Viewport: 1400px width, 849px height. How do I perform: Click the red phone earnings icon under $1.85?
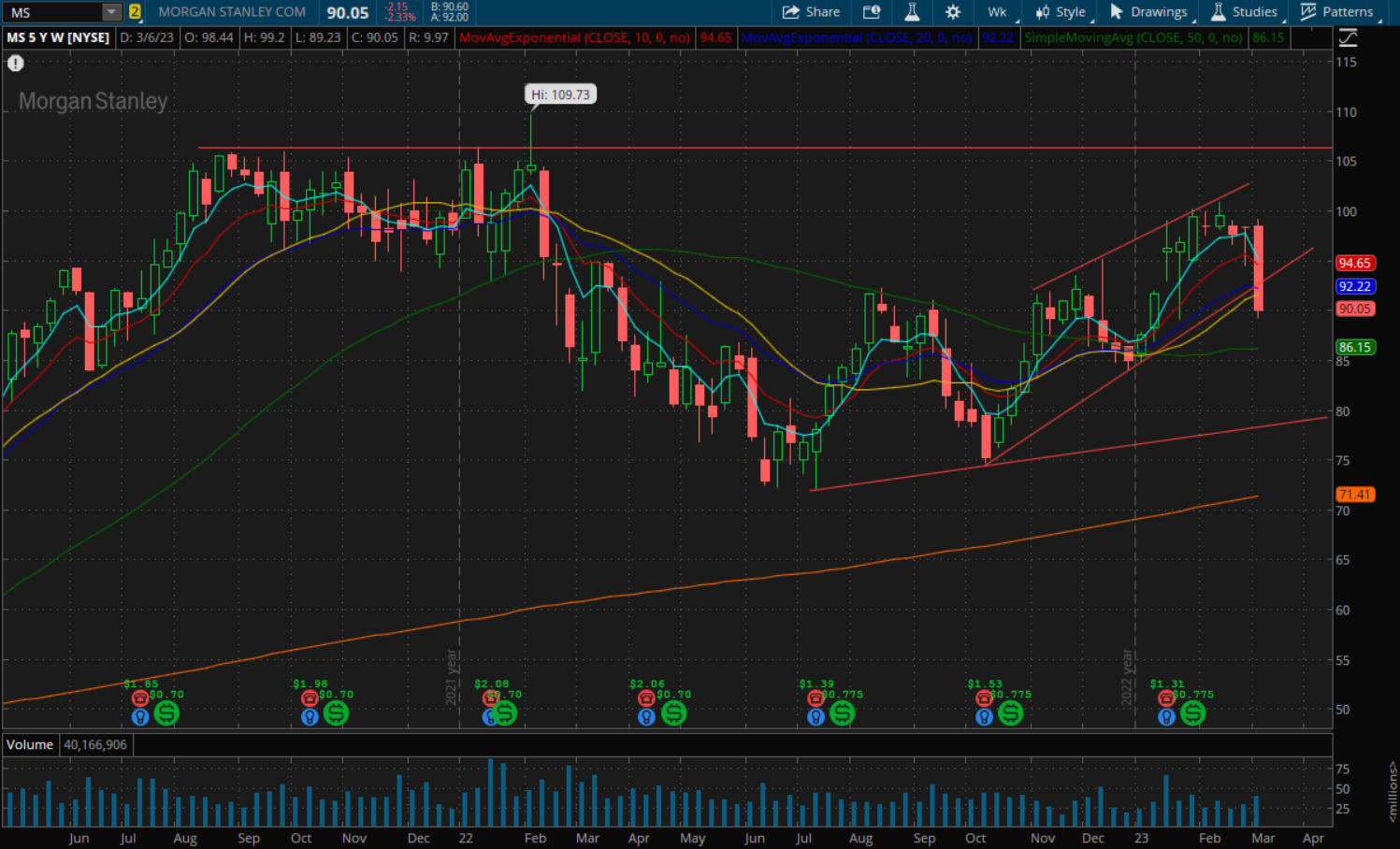coord(139,698)
